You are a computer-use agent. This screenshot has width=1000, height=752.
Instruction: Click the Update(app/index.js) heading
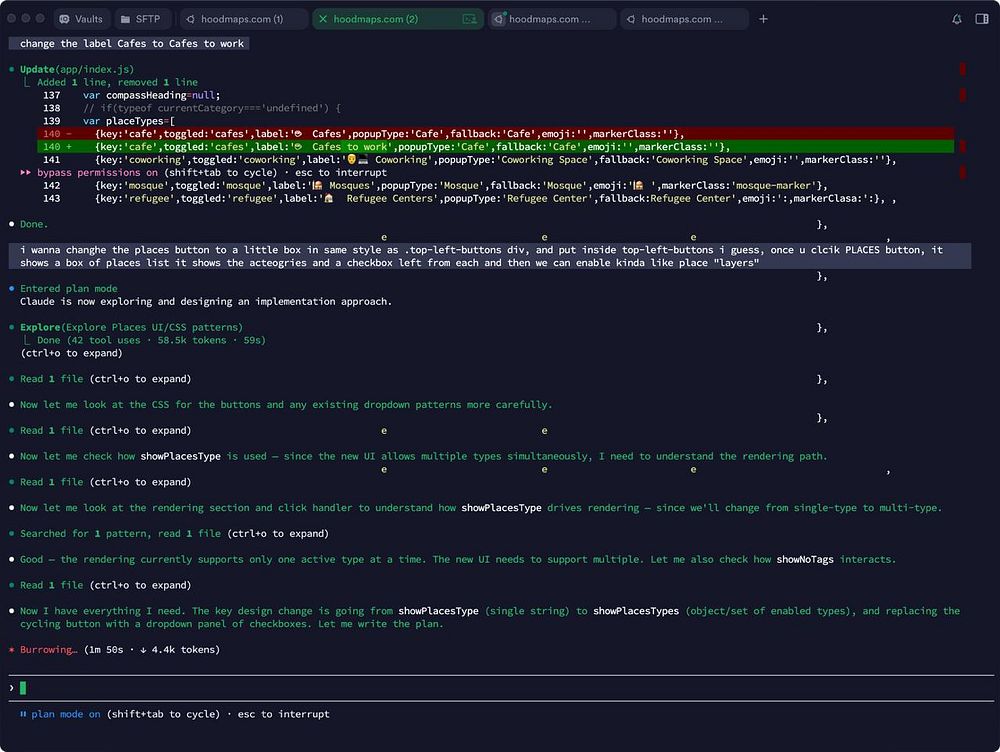pyautogui.click(x=76, y=69)
